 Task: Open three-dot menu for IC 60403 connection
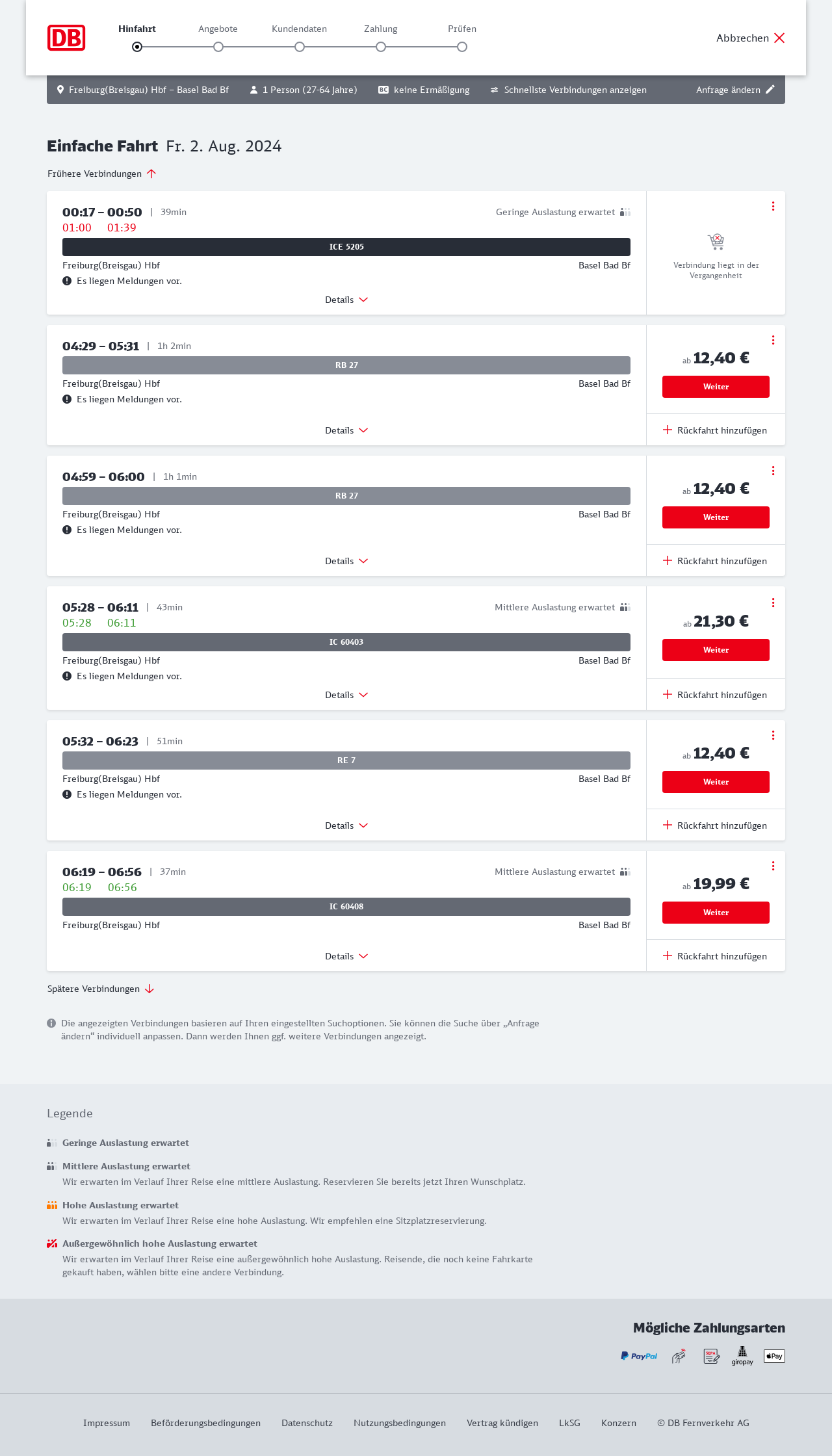(773, 603)
